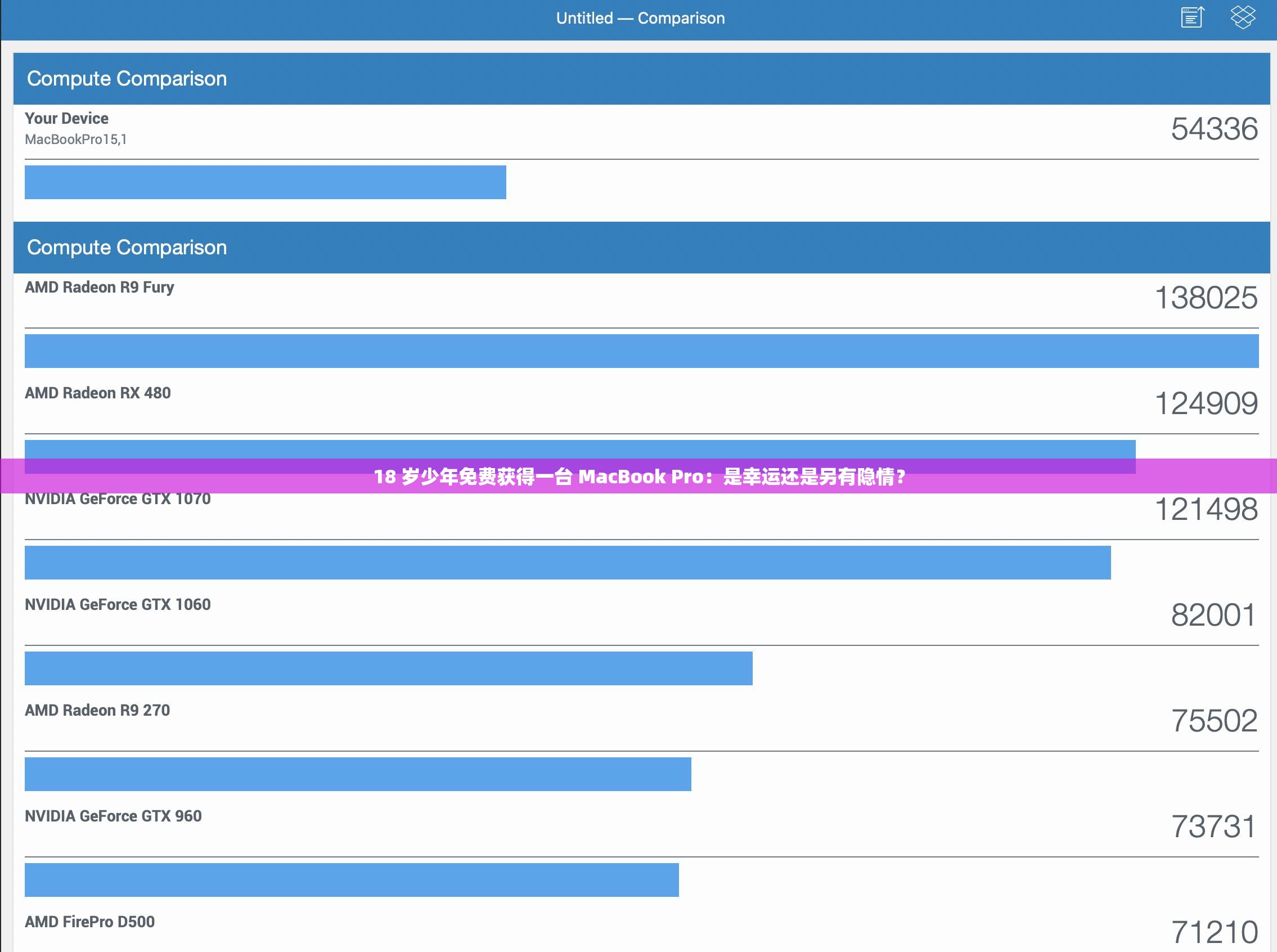The width and height of the screenshot is (1277, 952).
Task: Click the NVIDIA GeForce GTX 1060 score bar
Action: [x=389, y=668]
